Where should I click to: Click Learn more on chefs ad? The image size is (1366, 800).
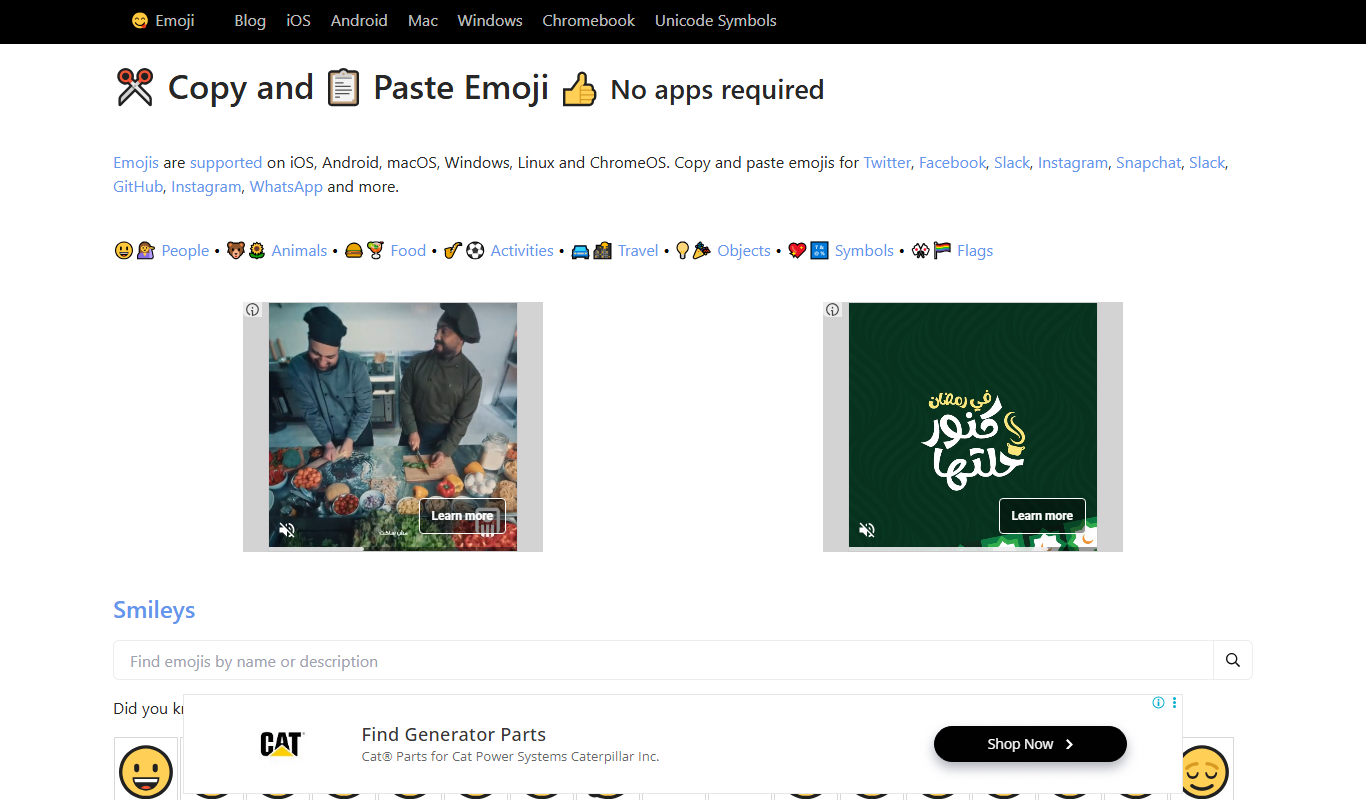(462, 516)
